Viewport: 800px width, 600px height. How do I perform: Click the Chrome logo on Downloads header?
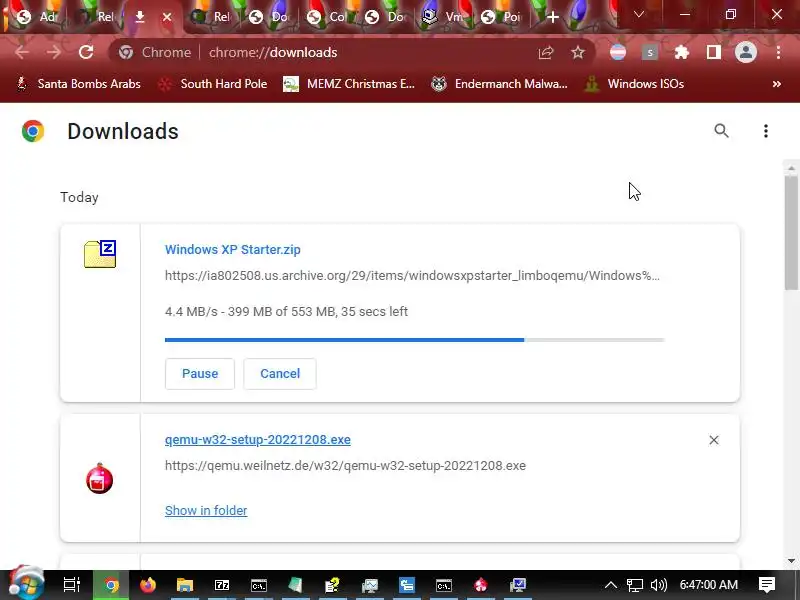pyautogui.click(x=33, y=131)
